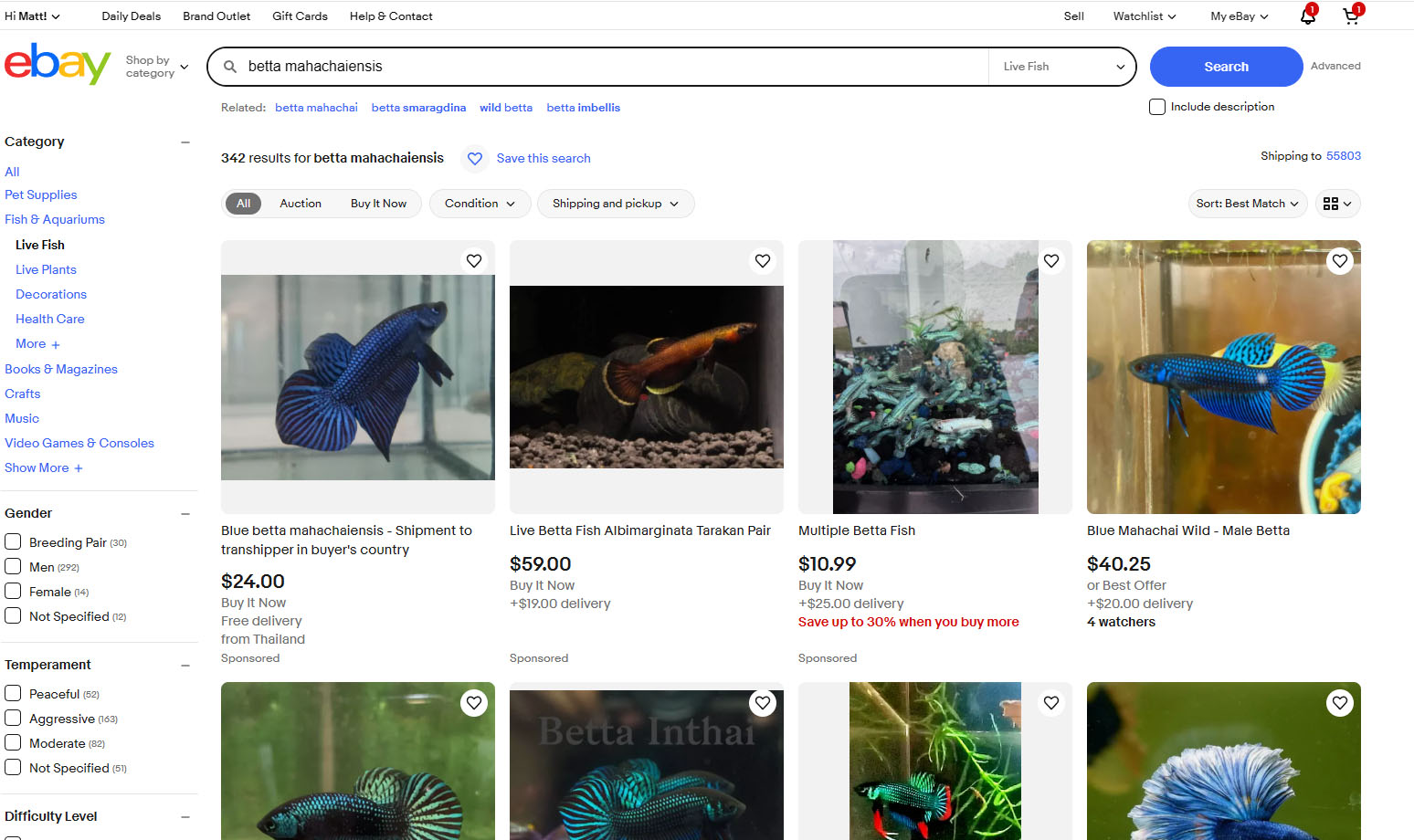Image resolution: width=1414 pixels, height=840 pixels.
Task: Check the Moderate temperament filter
Action: tap(13, 742)
